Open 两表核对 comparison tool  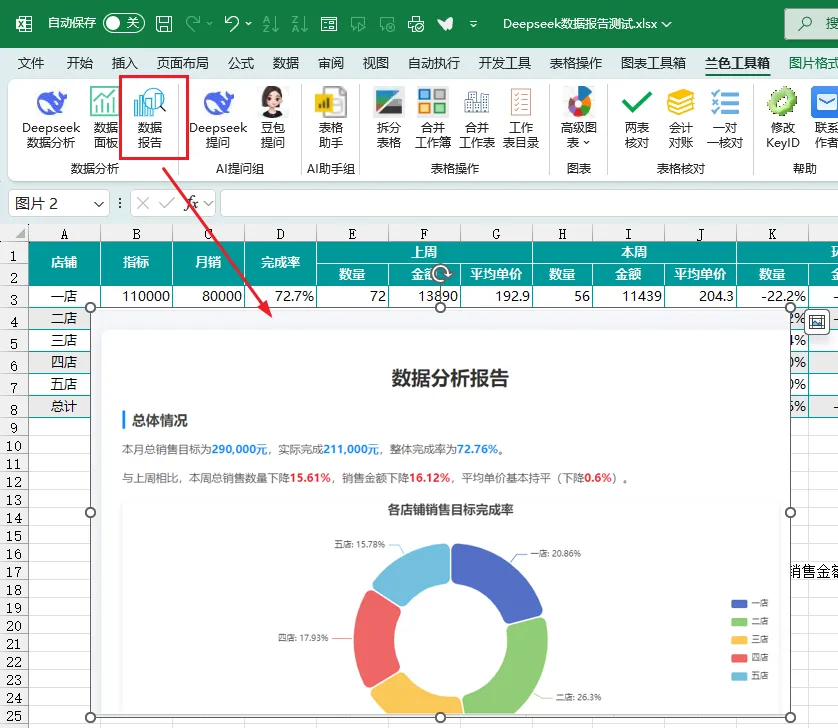pyautogui.click(x=637, y=119)
